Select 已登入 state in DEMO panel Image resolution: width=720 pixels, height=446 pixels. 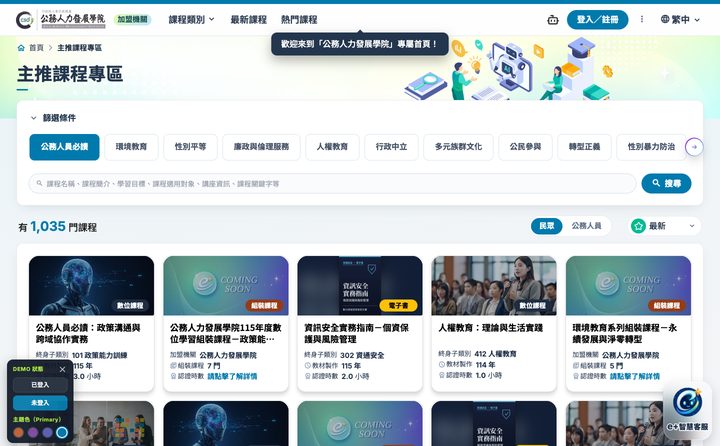[40, 385]
